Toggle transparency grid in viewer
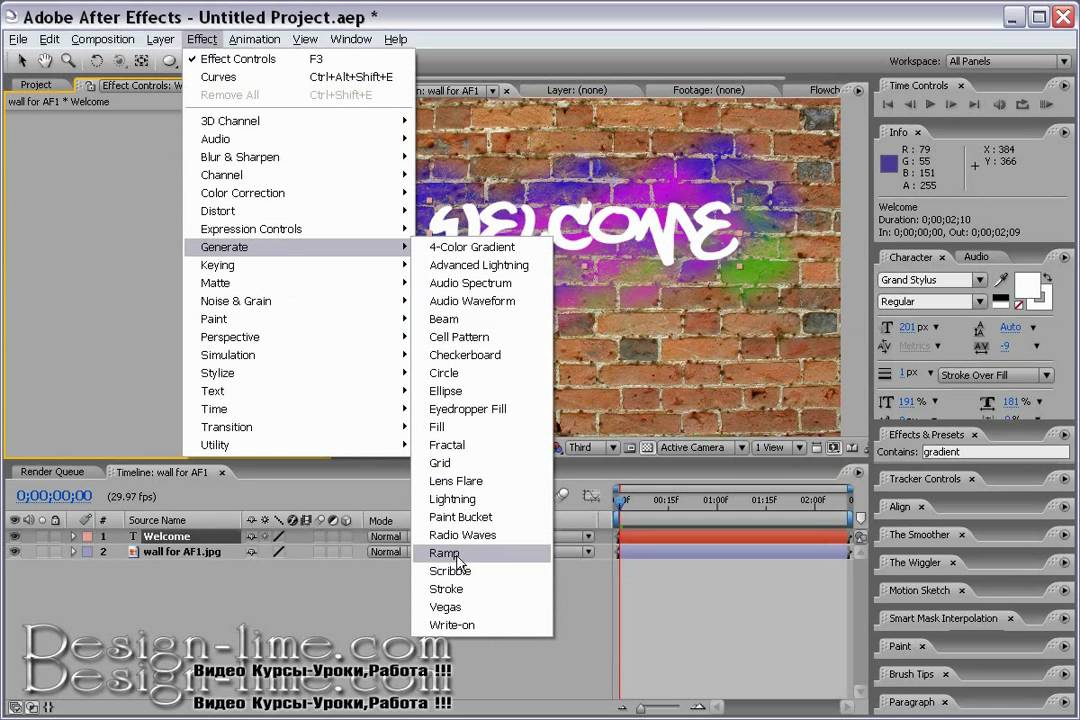This screenshot has height=720, width=1080. 647,448
